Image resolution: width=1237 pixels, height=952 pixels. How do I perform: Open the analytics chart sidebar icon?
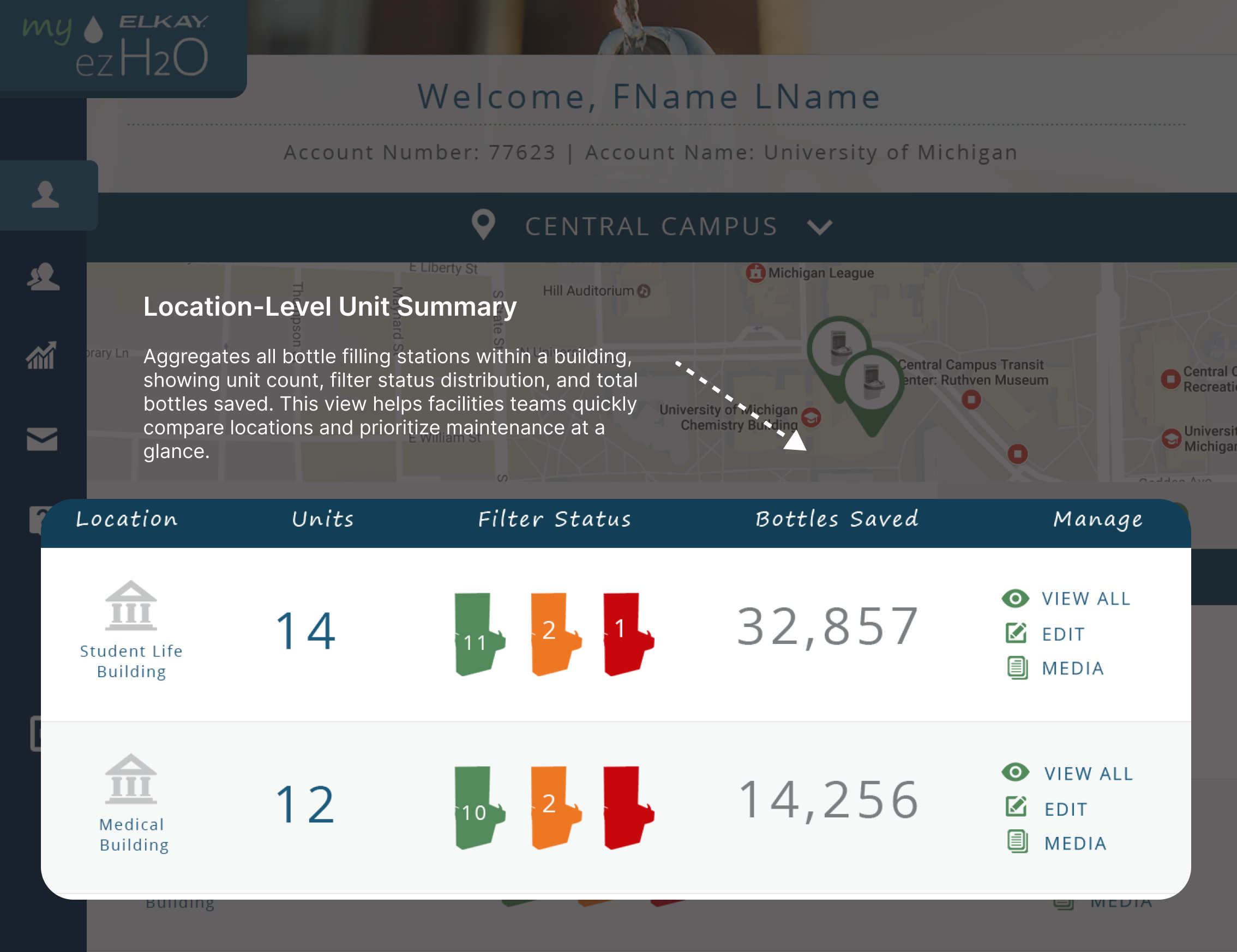click(x=41, y=356)
